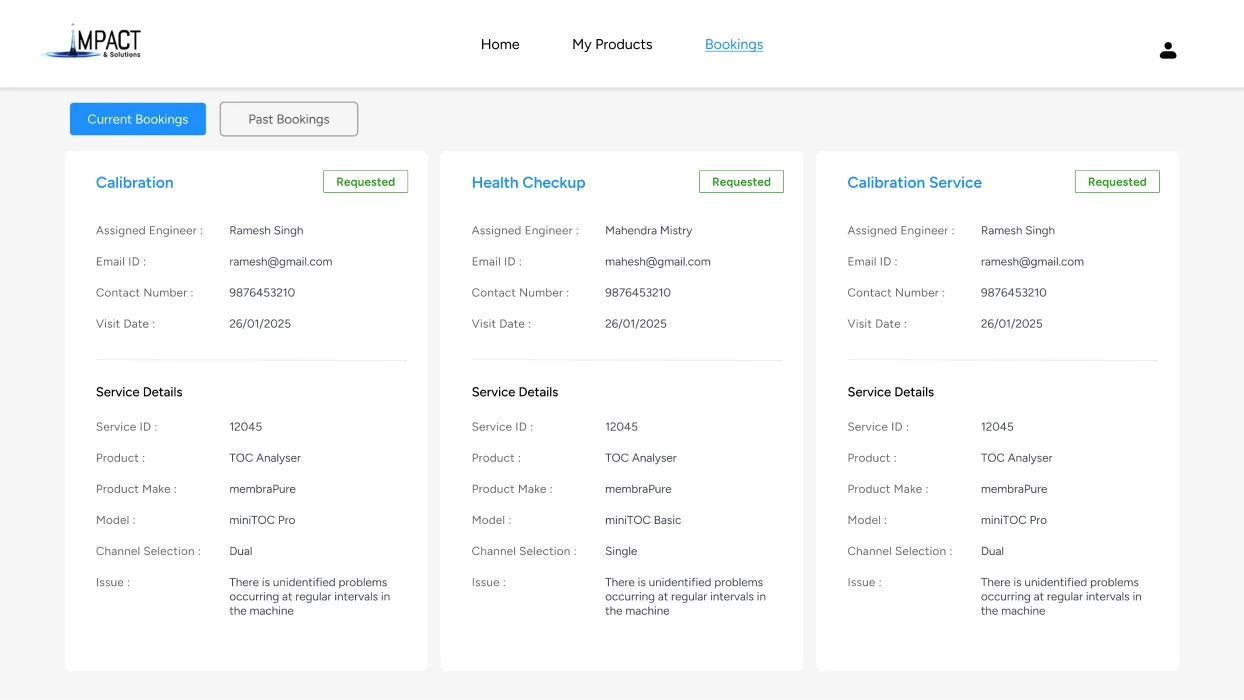Click model miniTOC Pro in the Calibration card
The width and height of the screenshot is (1244, 700).
click(262, 520)
